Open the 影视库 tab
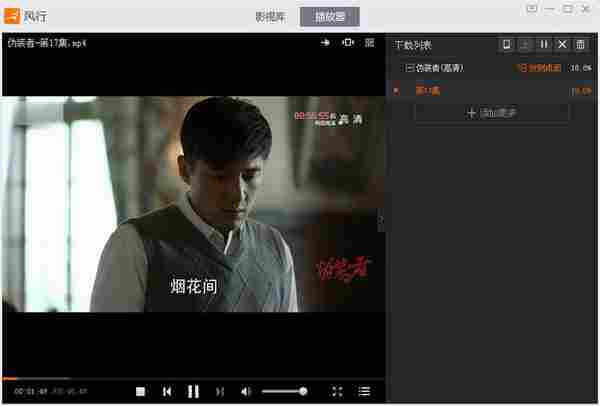Image resolution: width=600 pixels, height=406 pixels. [271, 17]
